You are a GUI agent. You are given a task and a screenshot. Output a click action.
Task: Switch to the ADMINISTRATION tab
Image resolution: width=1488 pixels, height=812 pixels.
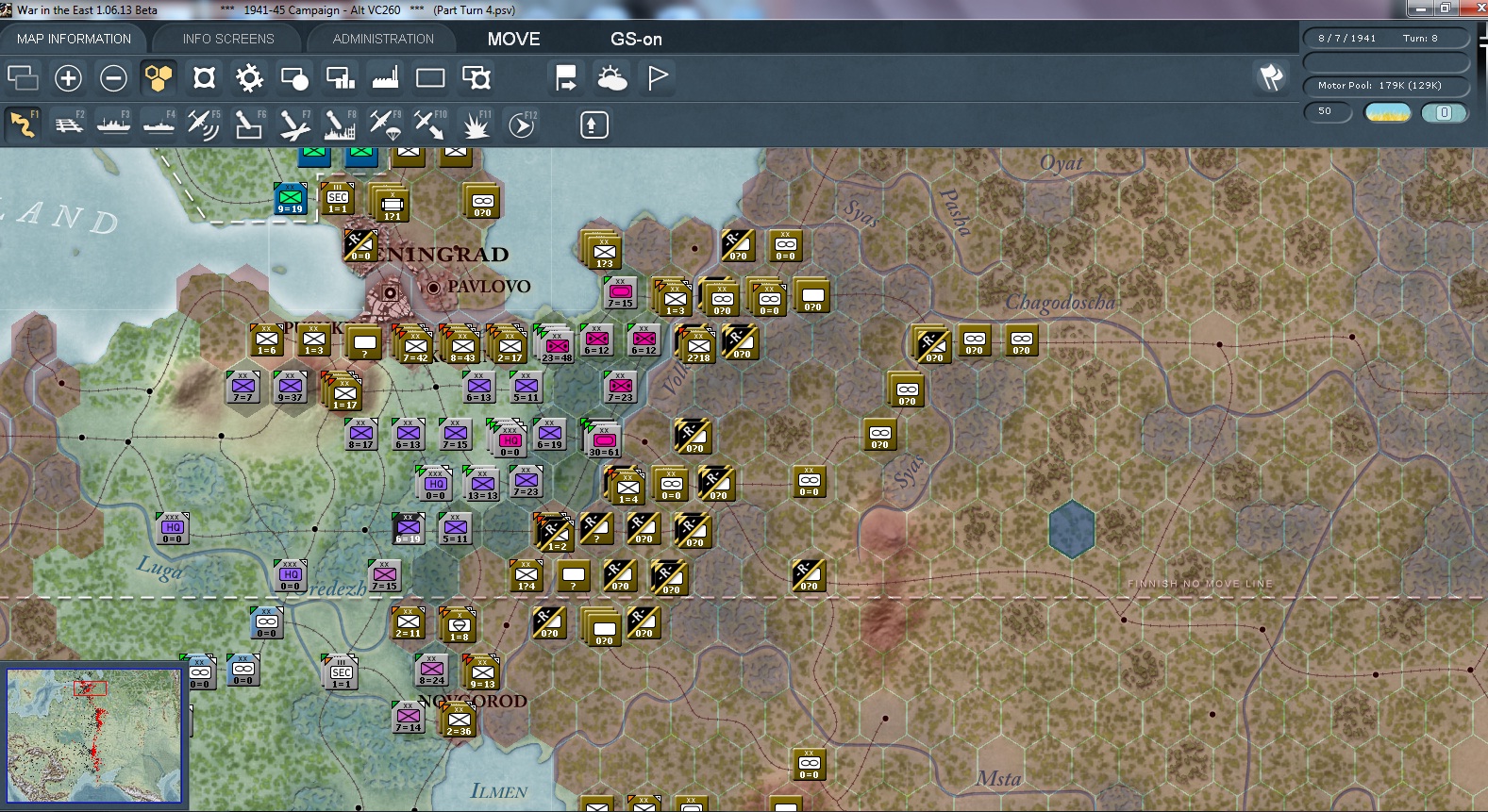coord(383,39)
